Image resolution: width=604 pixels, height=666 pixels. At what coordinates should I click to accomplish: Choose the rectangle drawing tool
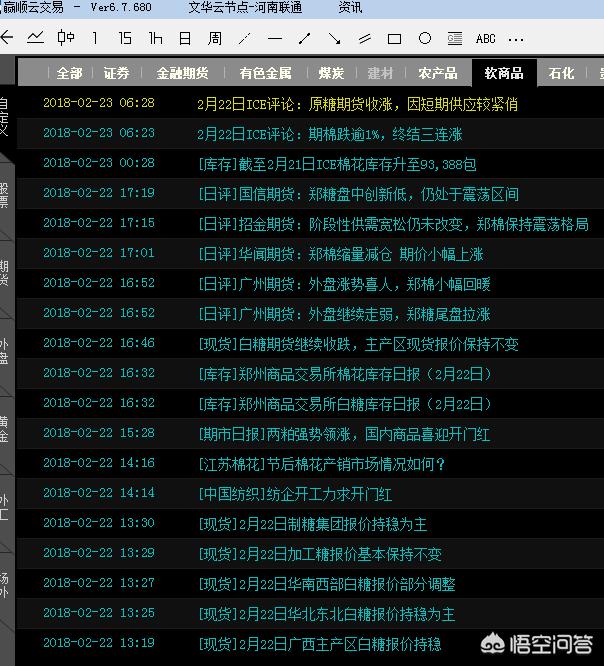point(395,39)
